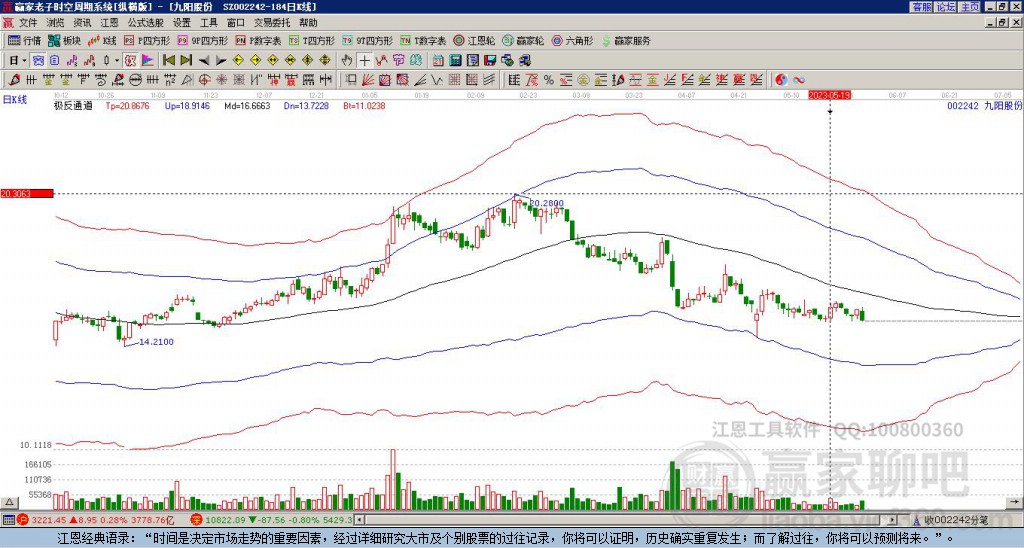Open the 板块 sector view

[x=64, y=40]
